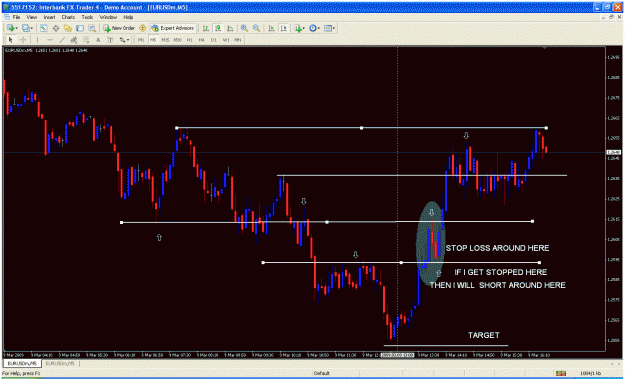Select the TARGET text label on chart
Viewport: 625px width, 379px height.
point(483,335)
